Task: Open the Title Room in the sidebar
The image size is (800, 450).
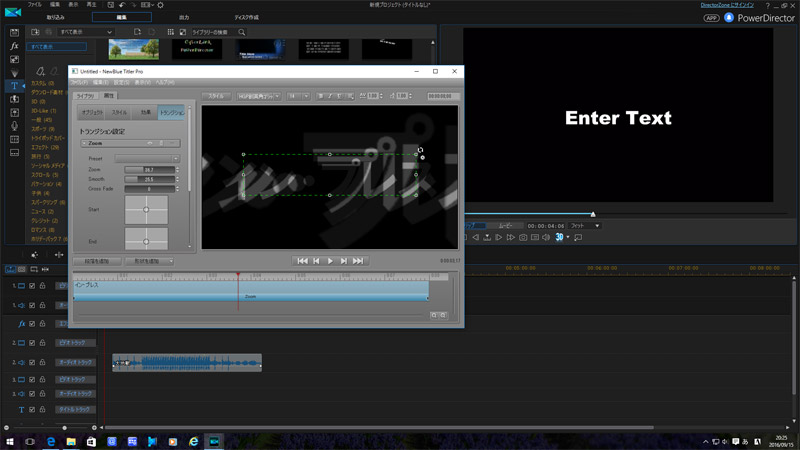Action: [15, 87]
